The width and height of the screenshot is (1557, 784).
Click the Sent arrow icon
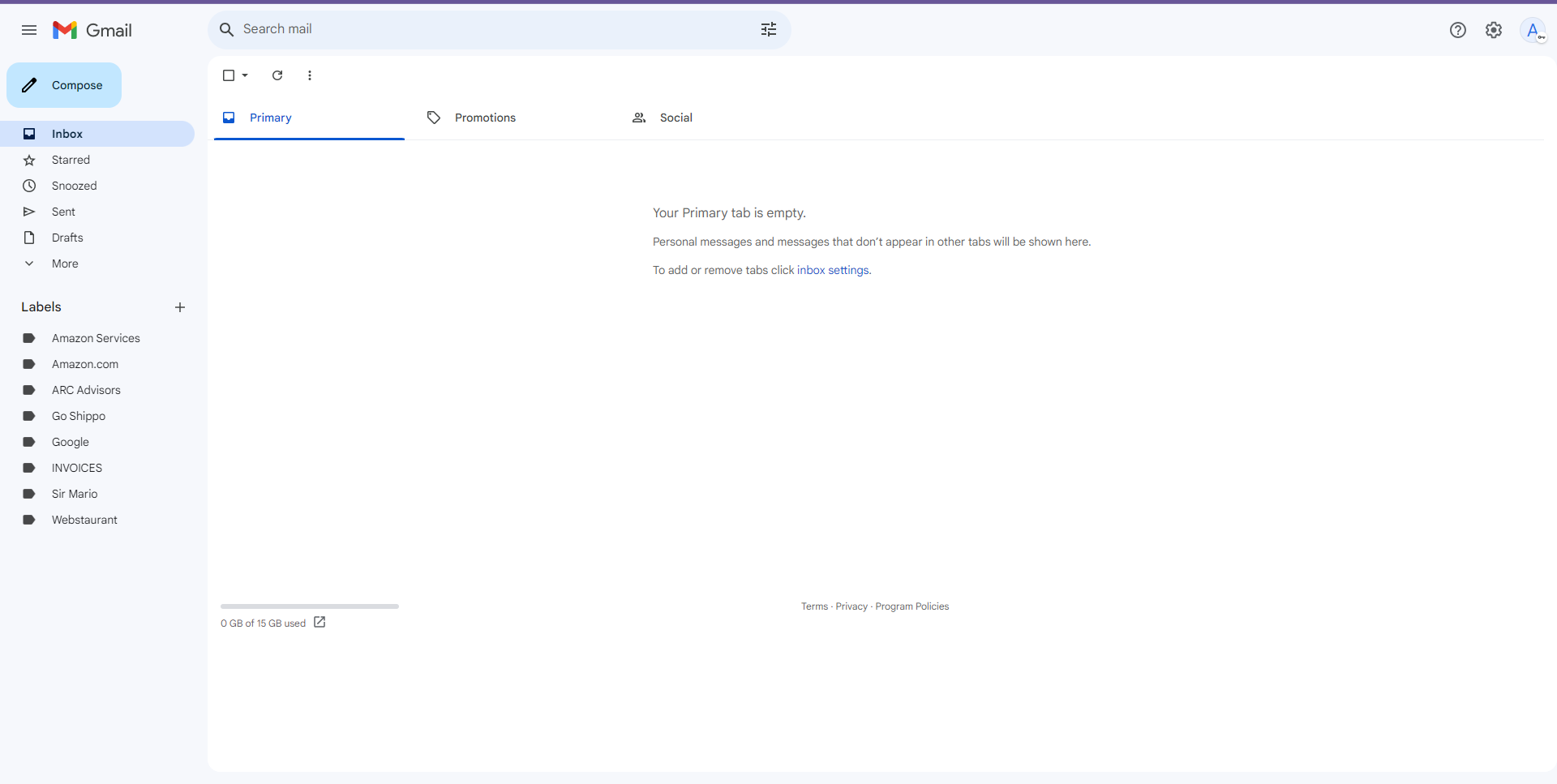tap(29, 212)
